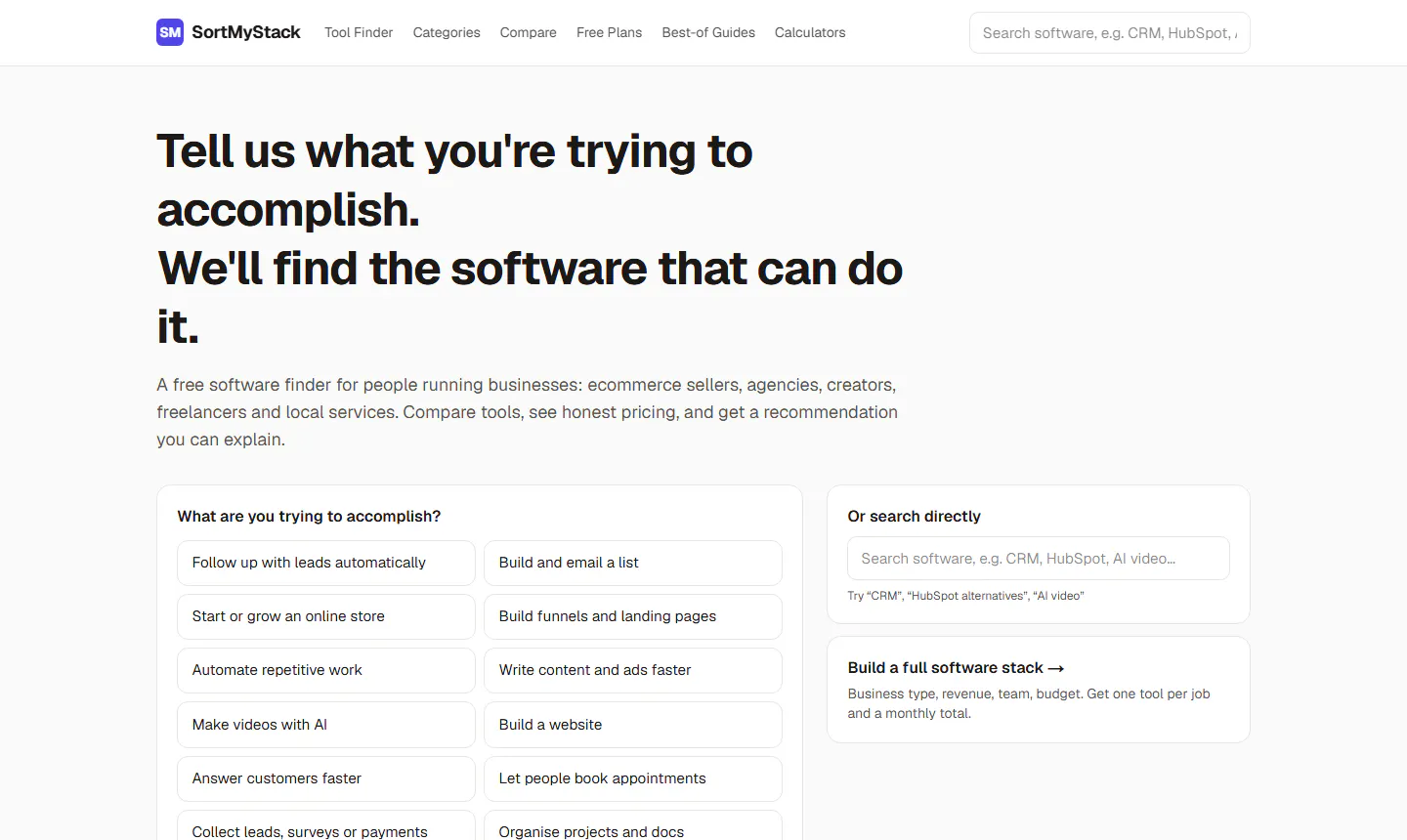The image size is (1407, 840).
Task: Pick 'Automate repetitive work' goal
Action: pos(326,670)
